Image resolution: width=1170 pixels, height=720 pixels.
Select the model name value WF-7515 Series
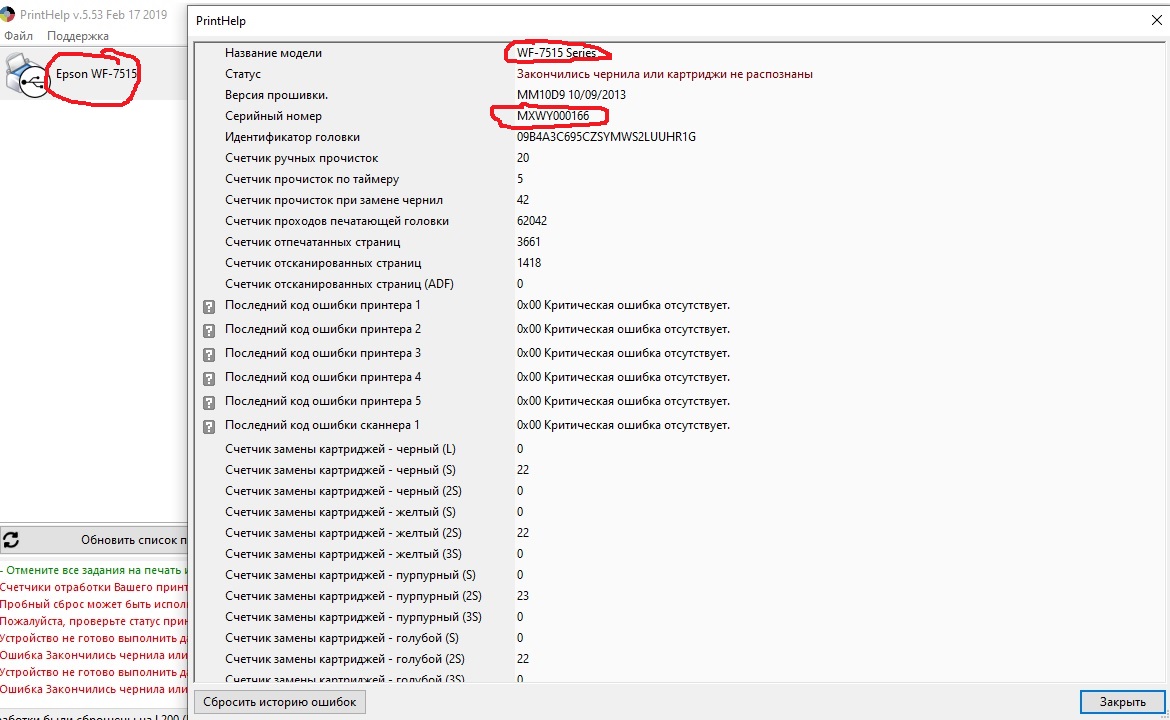(x=556, y=53)
